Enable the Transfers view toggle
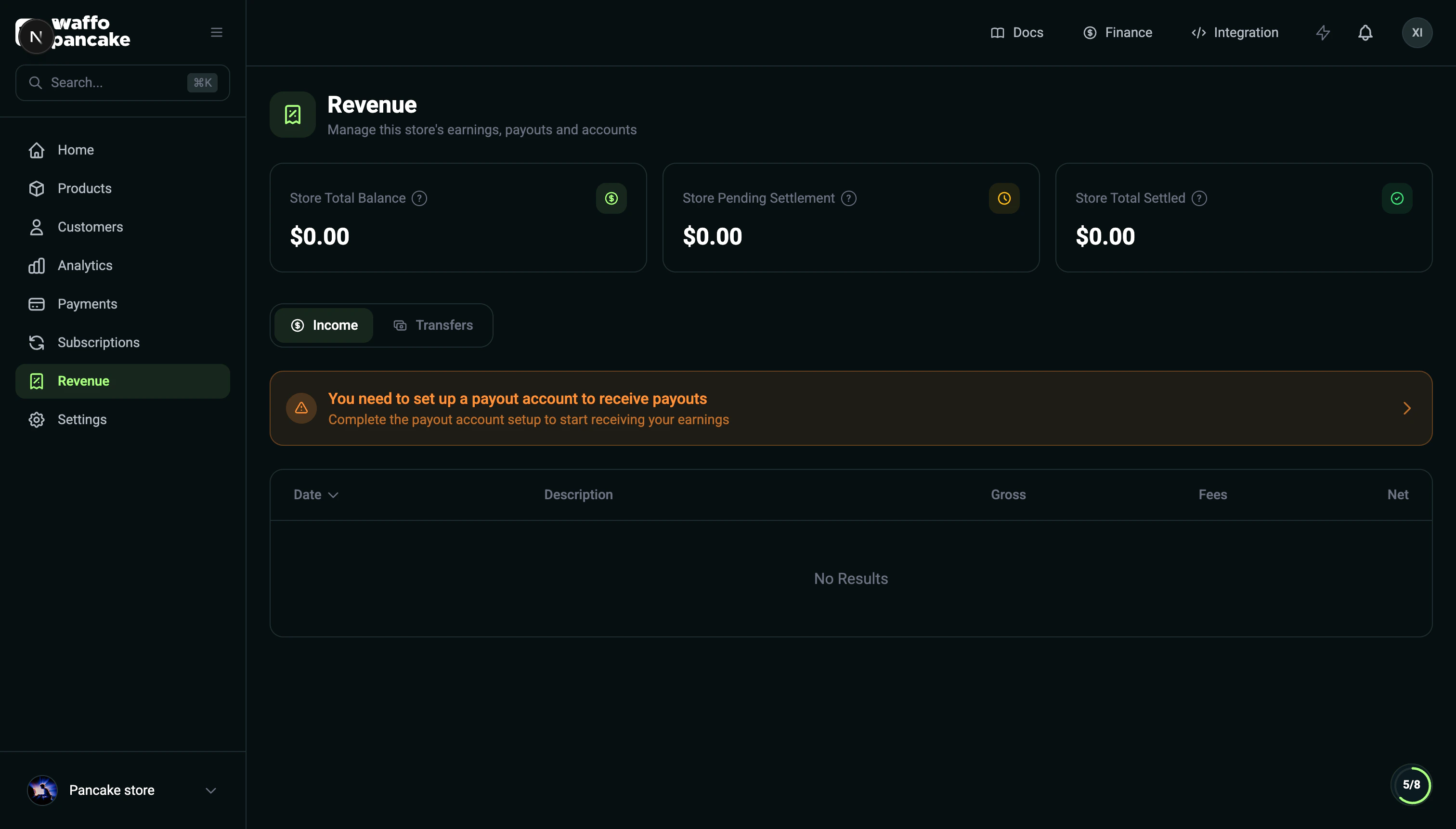The height and width of the screenshot is (829, 1456). click(434, 324)
